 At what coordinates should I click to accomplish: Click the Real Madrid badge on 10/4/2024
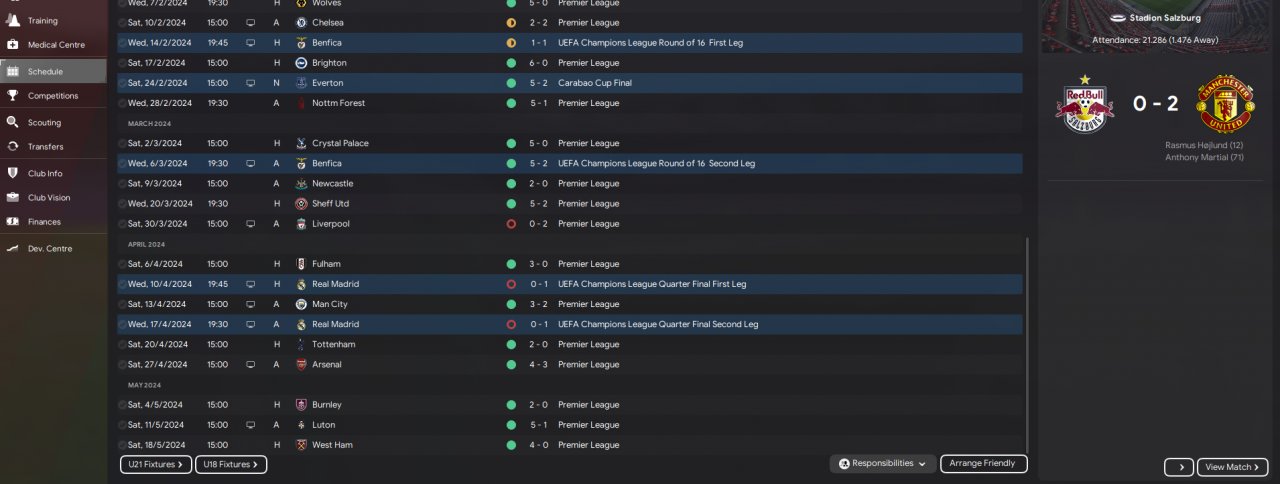[301, 284]
